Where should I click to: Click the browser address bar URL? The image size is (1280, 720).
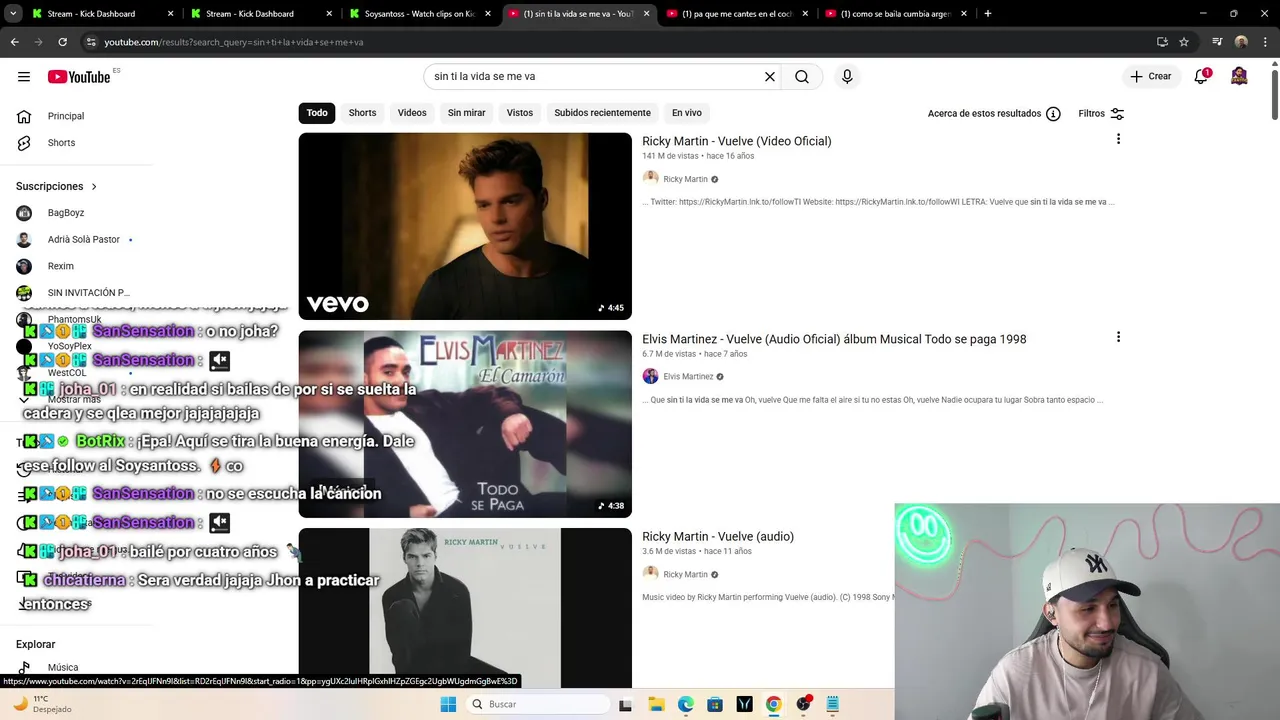pos(234,42)
